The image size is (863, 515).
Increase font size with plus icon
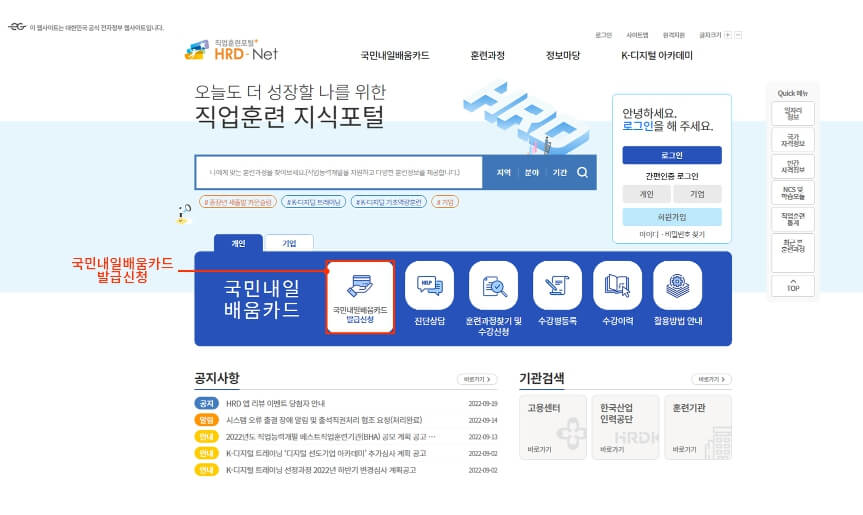pyautogui.click(x=728, y=35)
